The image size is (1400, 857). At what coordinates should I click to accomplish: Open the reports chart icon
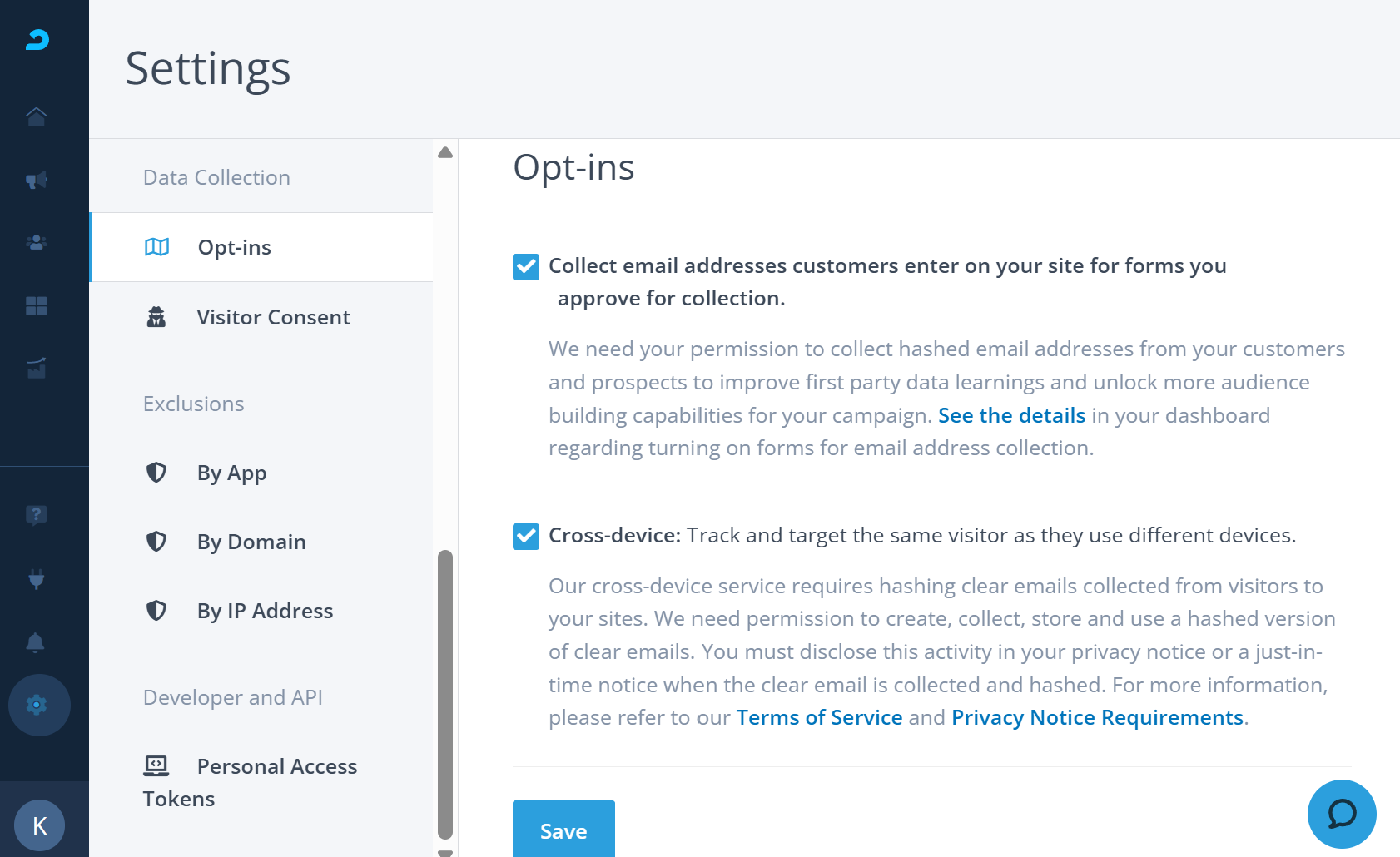click(x=36, y=369)
